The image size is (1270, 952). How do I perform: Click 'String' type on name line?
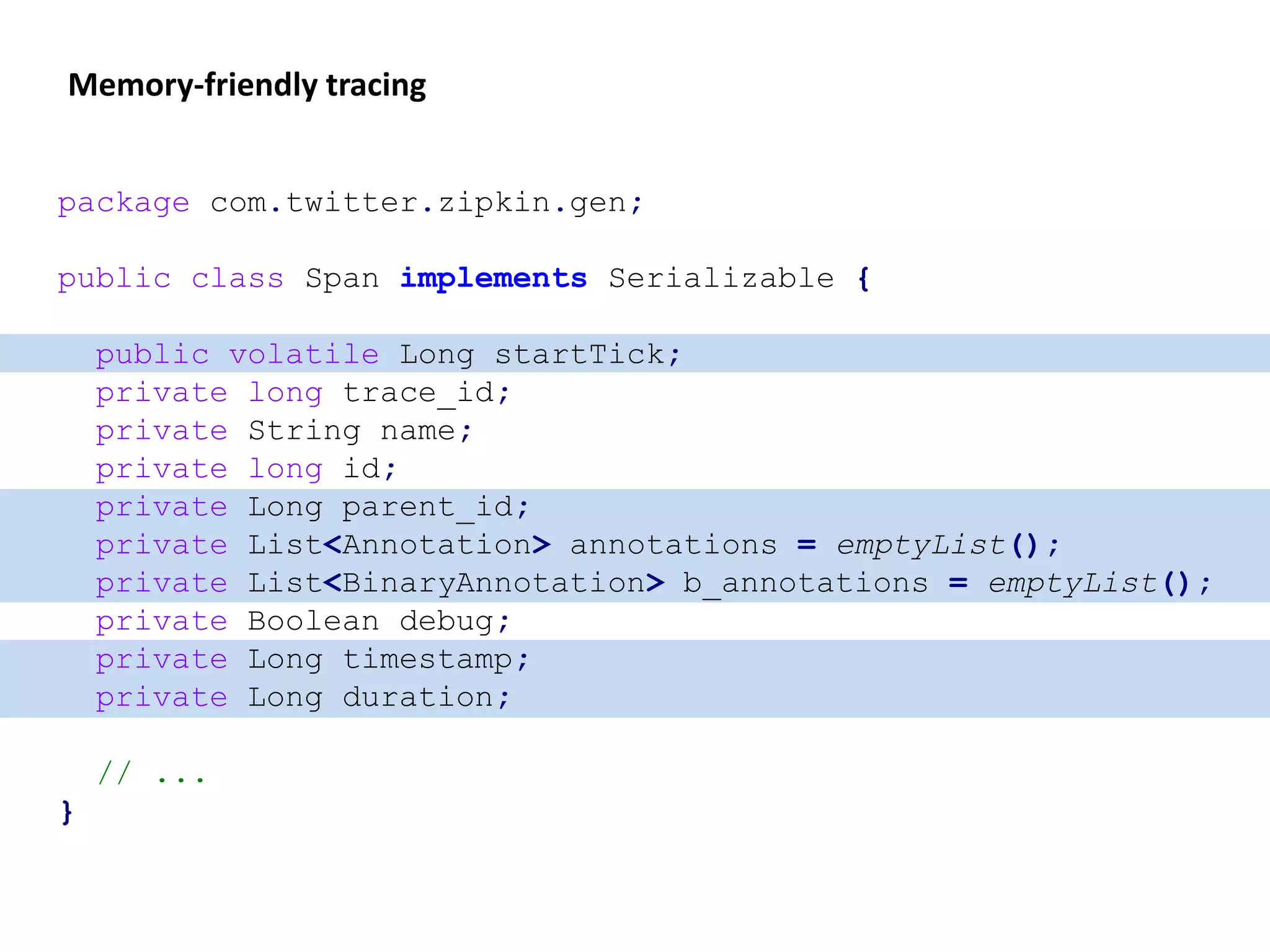pos(304,431)
